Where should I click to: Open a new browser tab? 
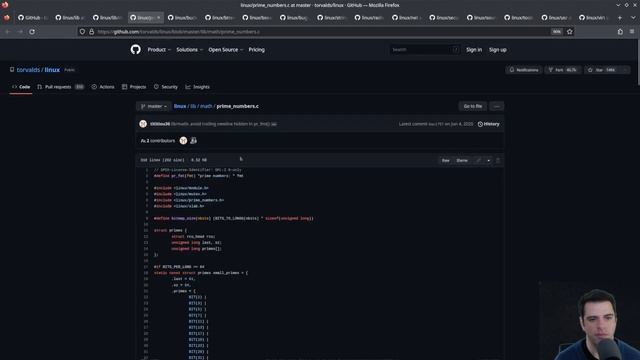click(620, 18)
